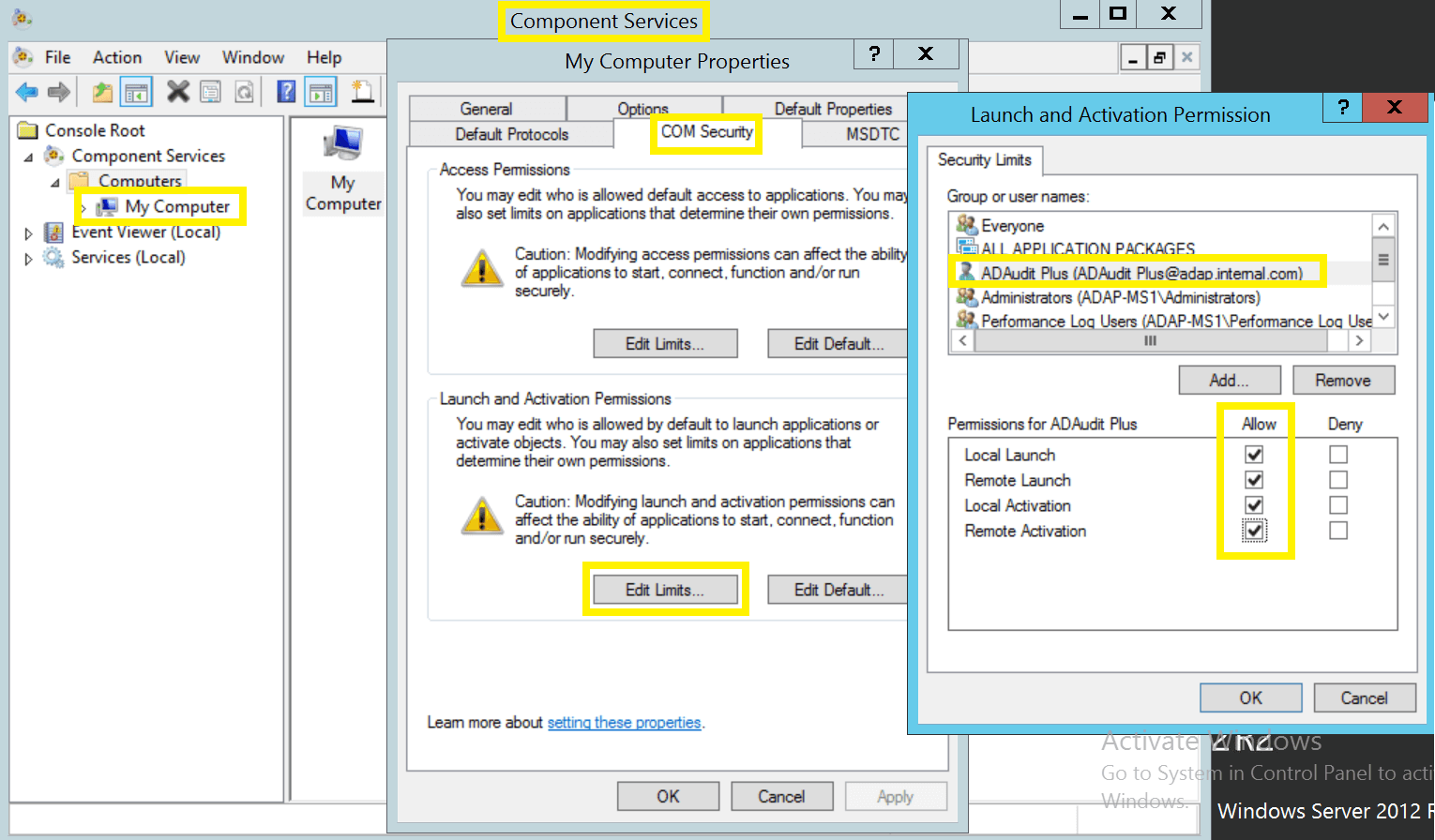Click the Help question mark toolbar icon
1435x840 pixels.
coord(285,91)
